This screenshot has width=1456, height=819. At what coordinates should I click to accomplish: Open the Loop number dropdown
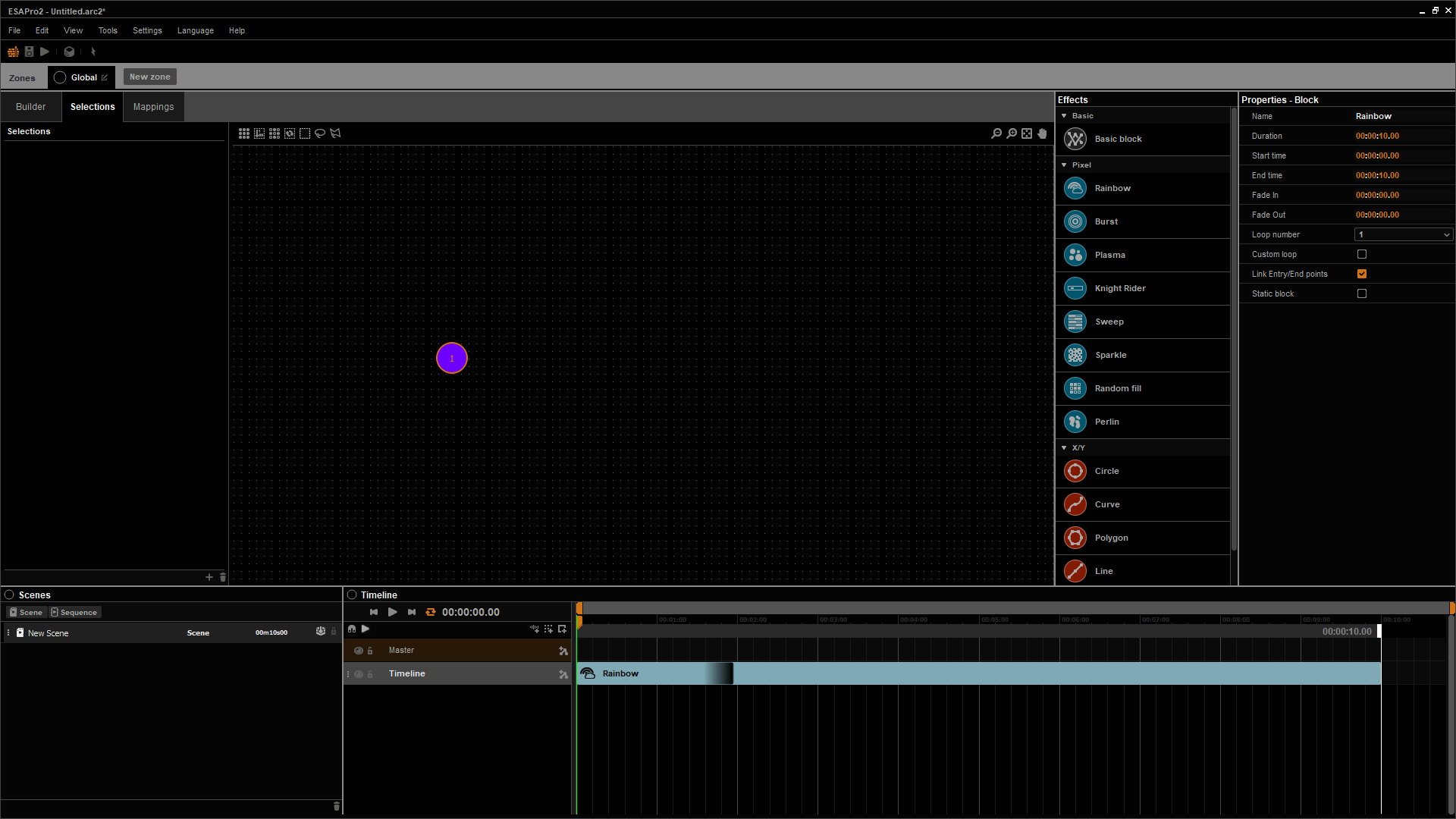click(1404, 234)
